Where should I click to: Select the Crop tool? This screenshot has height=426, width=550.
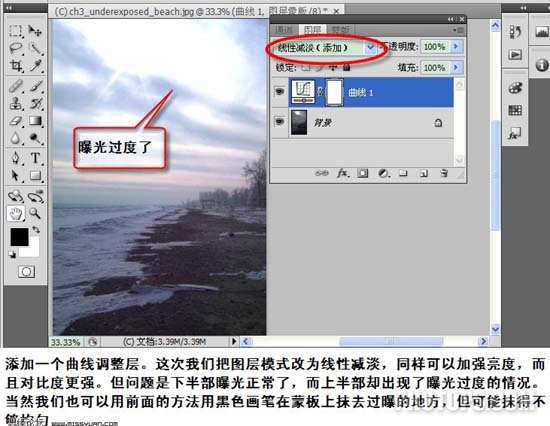pos(15,65)
